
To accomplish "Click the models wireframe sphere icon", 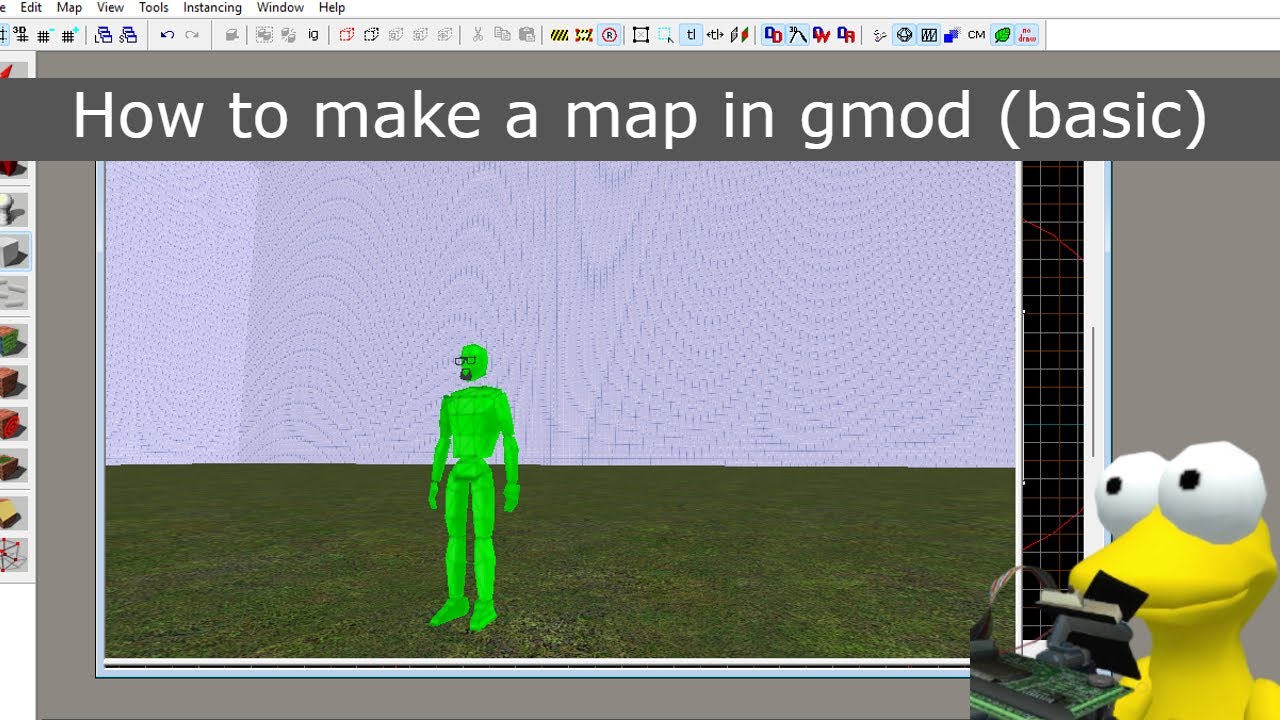I will coord(904,35).
